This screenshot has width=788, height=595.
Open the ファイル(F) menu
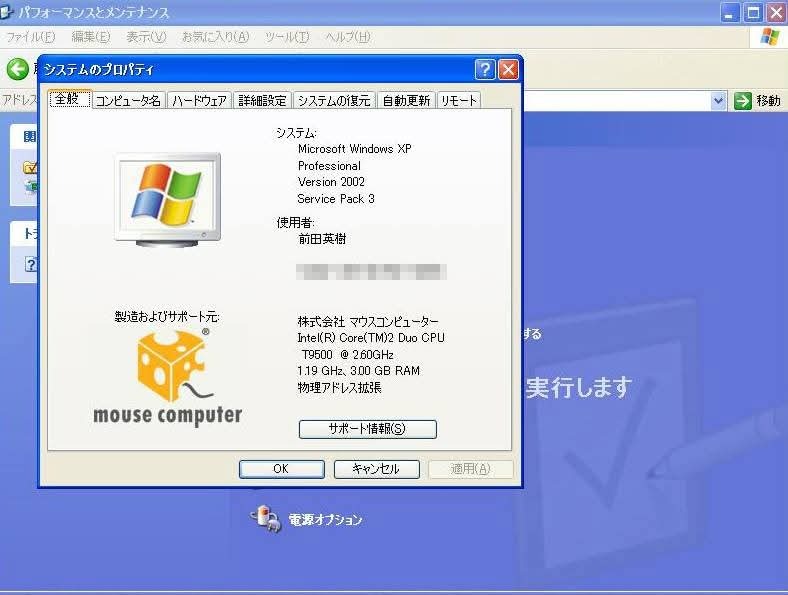pos(30,37)
